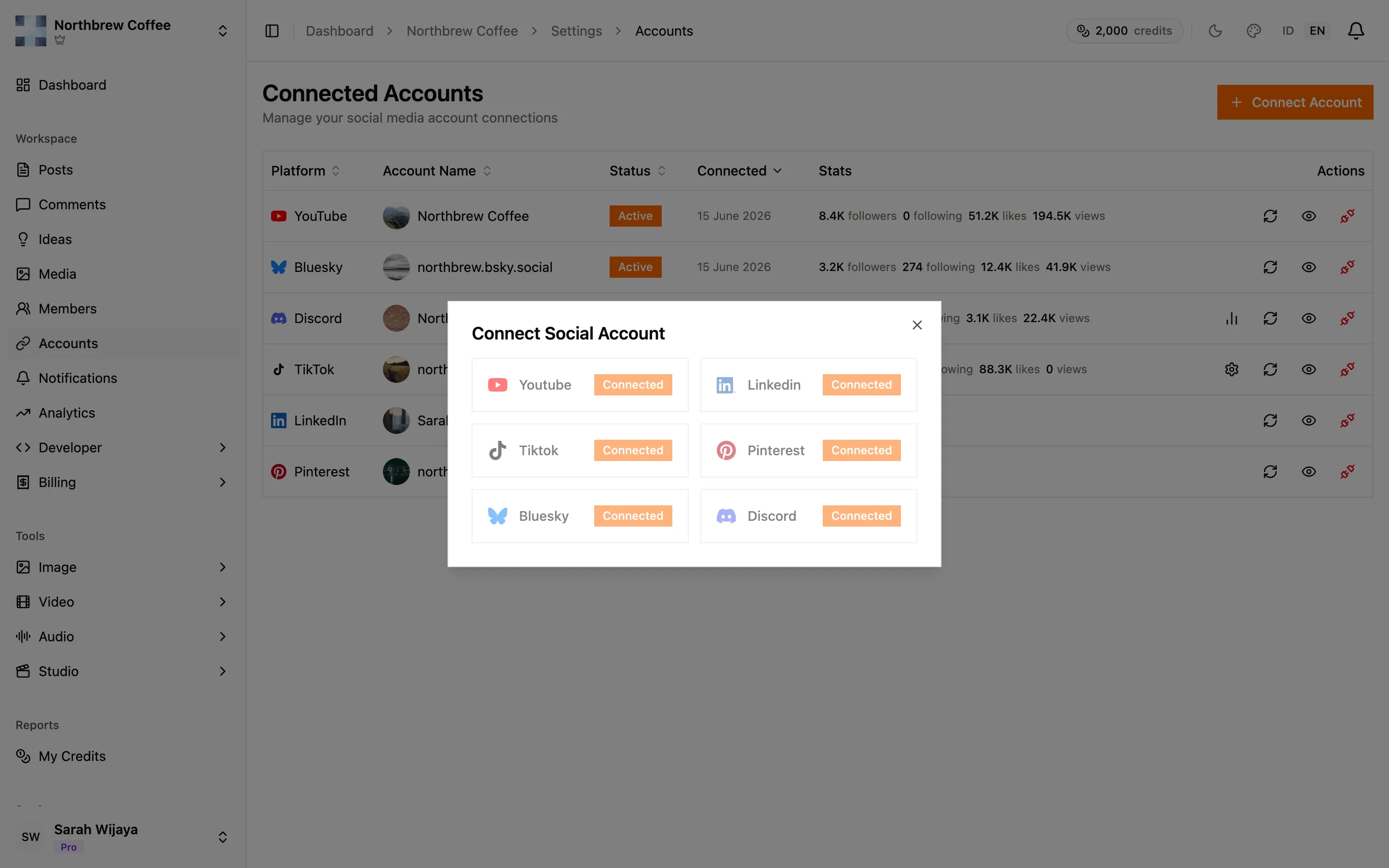Disconnect the Discord account
This screenshot has height=868, width=1389.
pos(1347,318)
